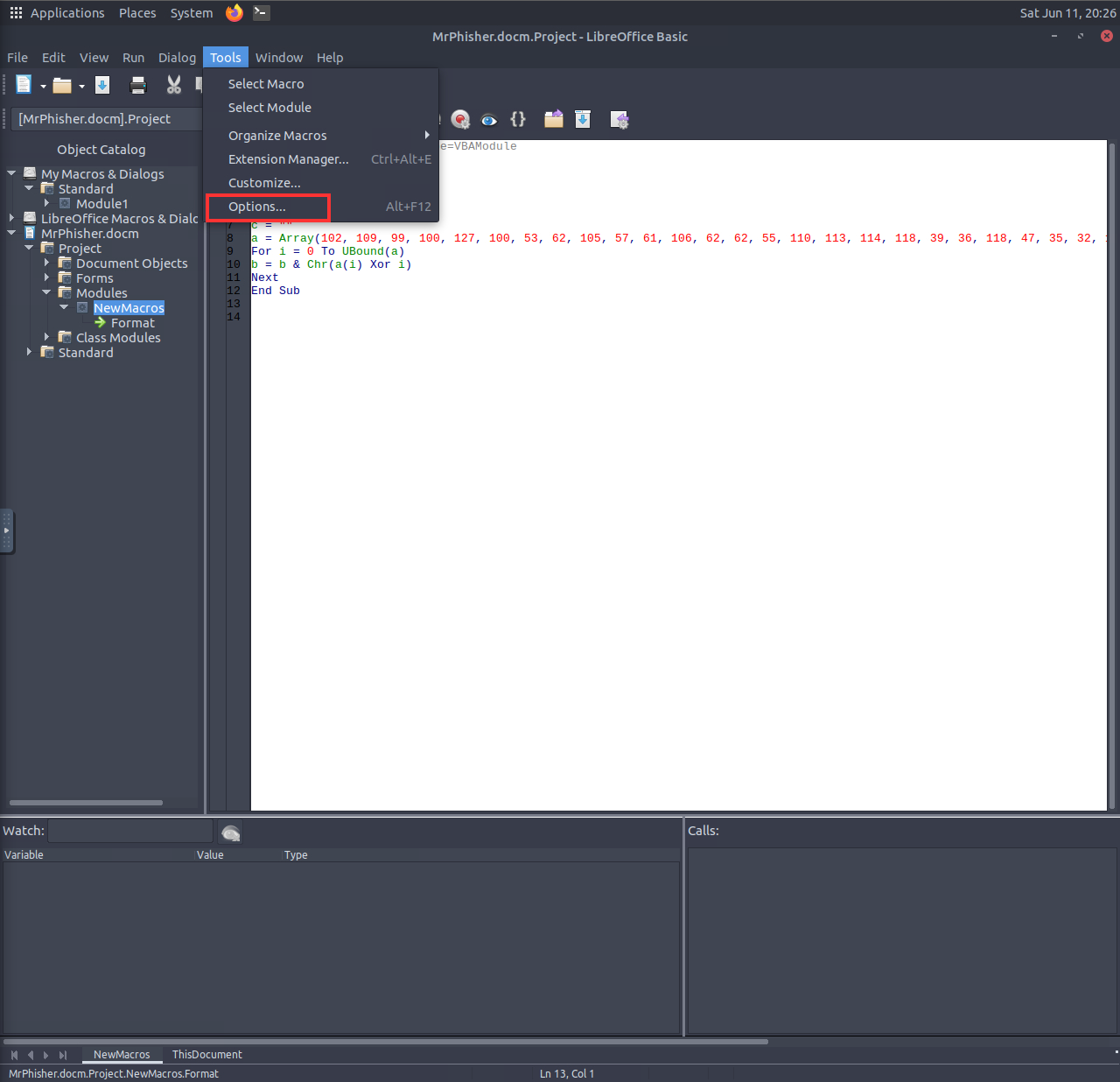Viewport: 1120px width, 1082px height.
Task: Click the code editor horizontal scrollbar
Action: click(x=386, y=1042)
